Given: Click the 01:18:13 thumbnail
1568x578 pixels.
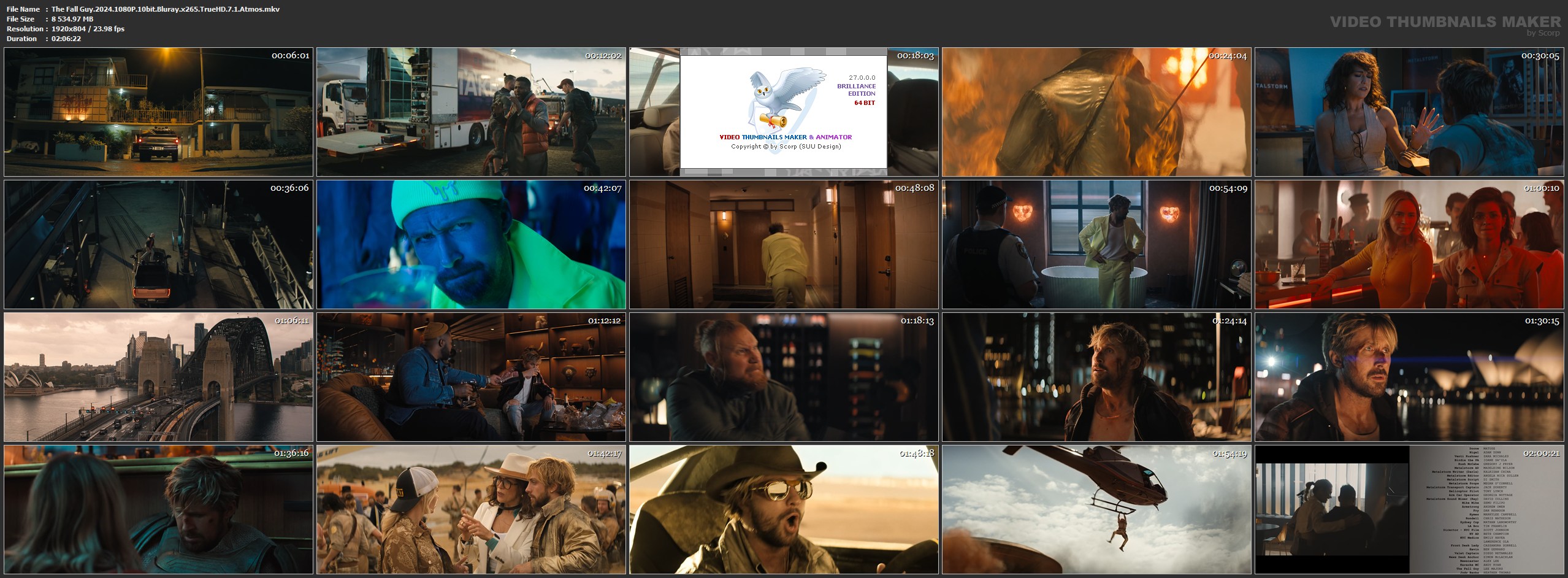Looking at the screenshot, I should (x=784, y=377).
